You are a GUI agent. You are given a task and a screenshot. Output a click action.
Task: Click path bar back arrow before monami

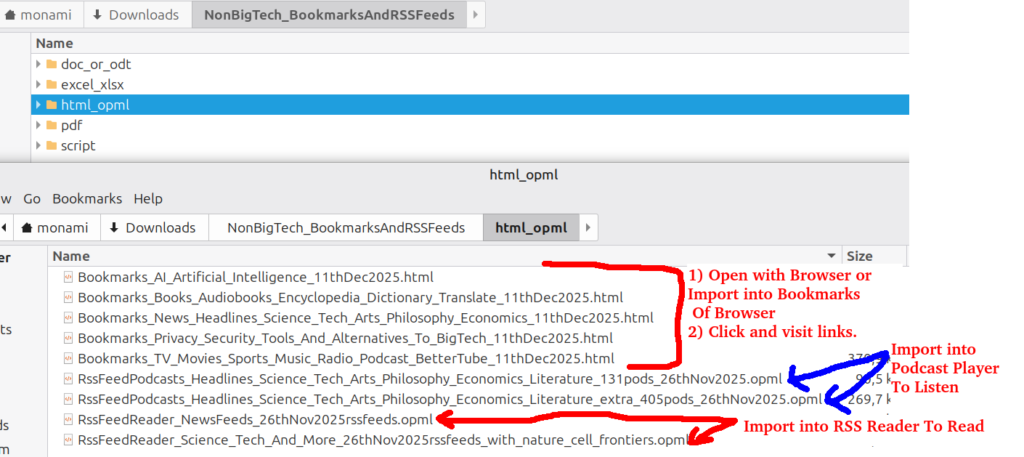pos(4,228)
